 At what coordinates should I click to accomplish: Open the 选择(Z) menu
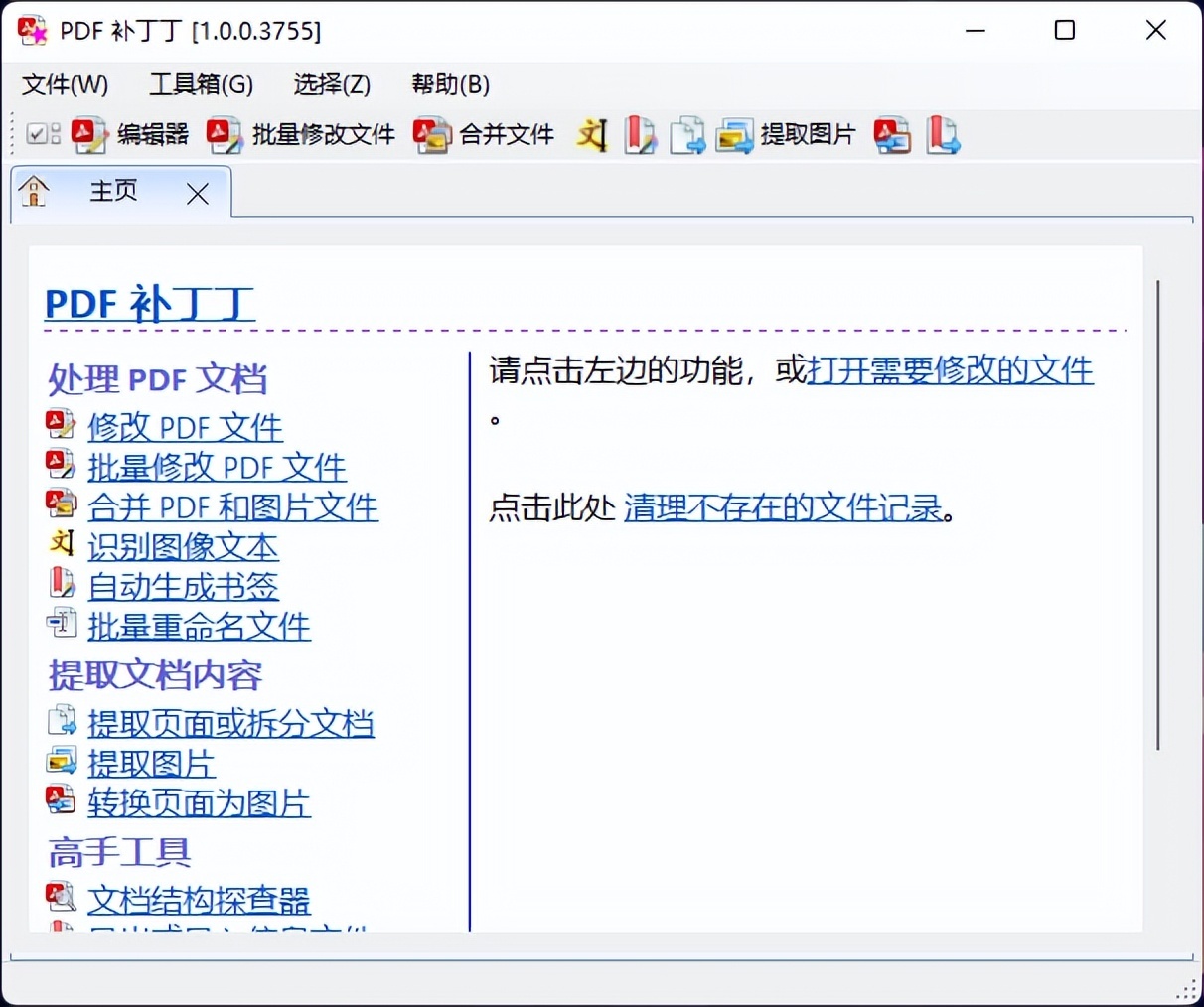(332, 85)
